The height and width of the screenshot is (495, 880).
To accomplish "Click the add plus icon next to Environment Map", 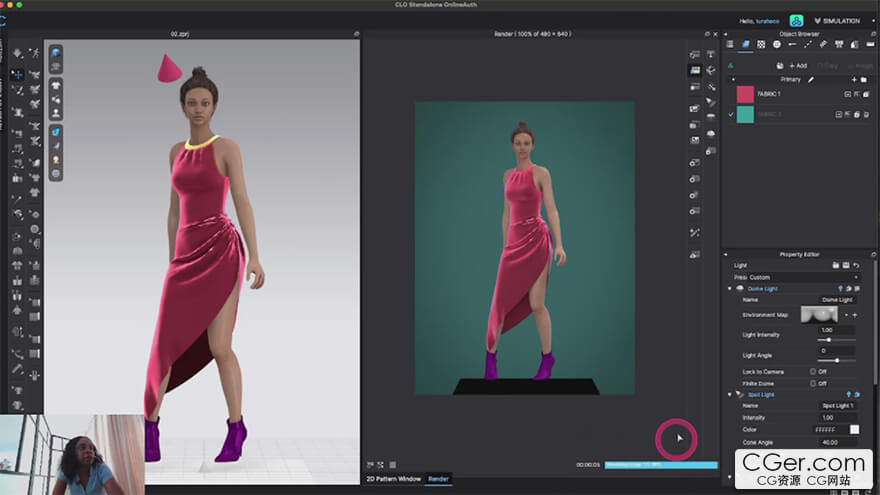I will pos(855,314).
